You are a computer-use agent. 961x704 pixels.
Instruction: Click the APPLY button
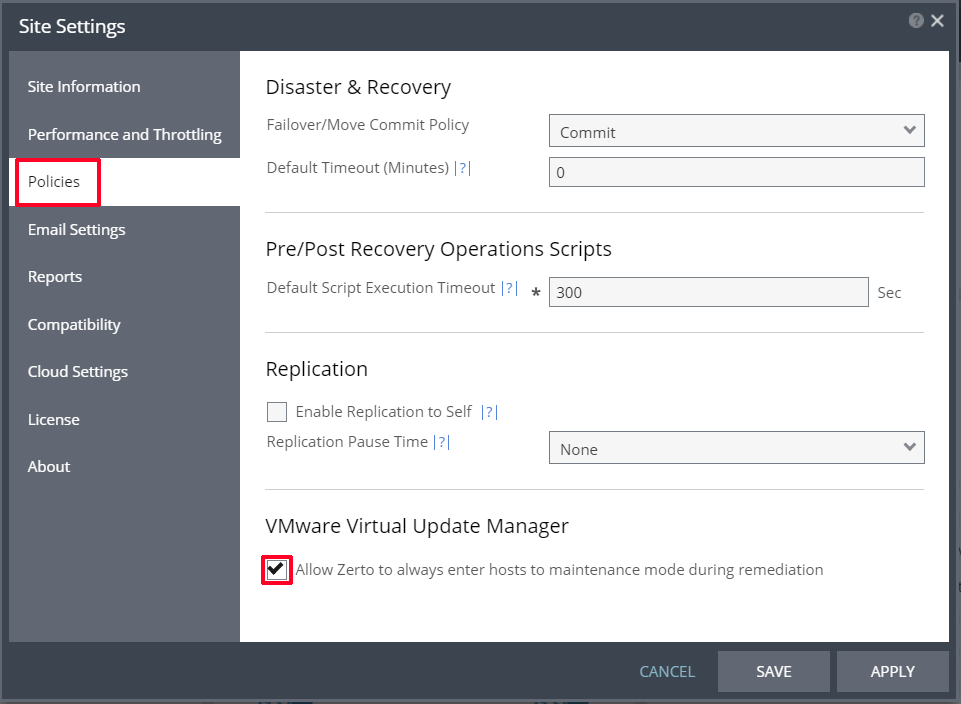tap(892, 672)
